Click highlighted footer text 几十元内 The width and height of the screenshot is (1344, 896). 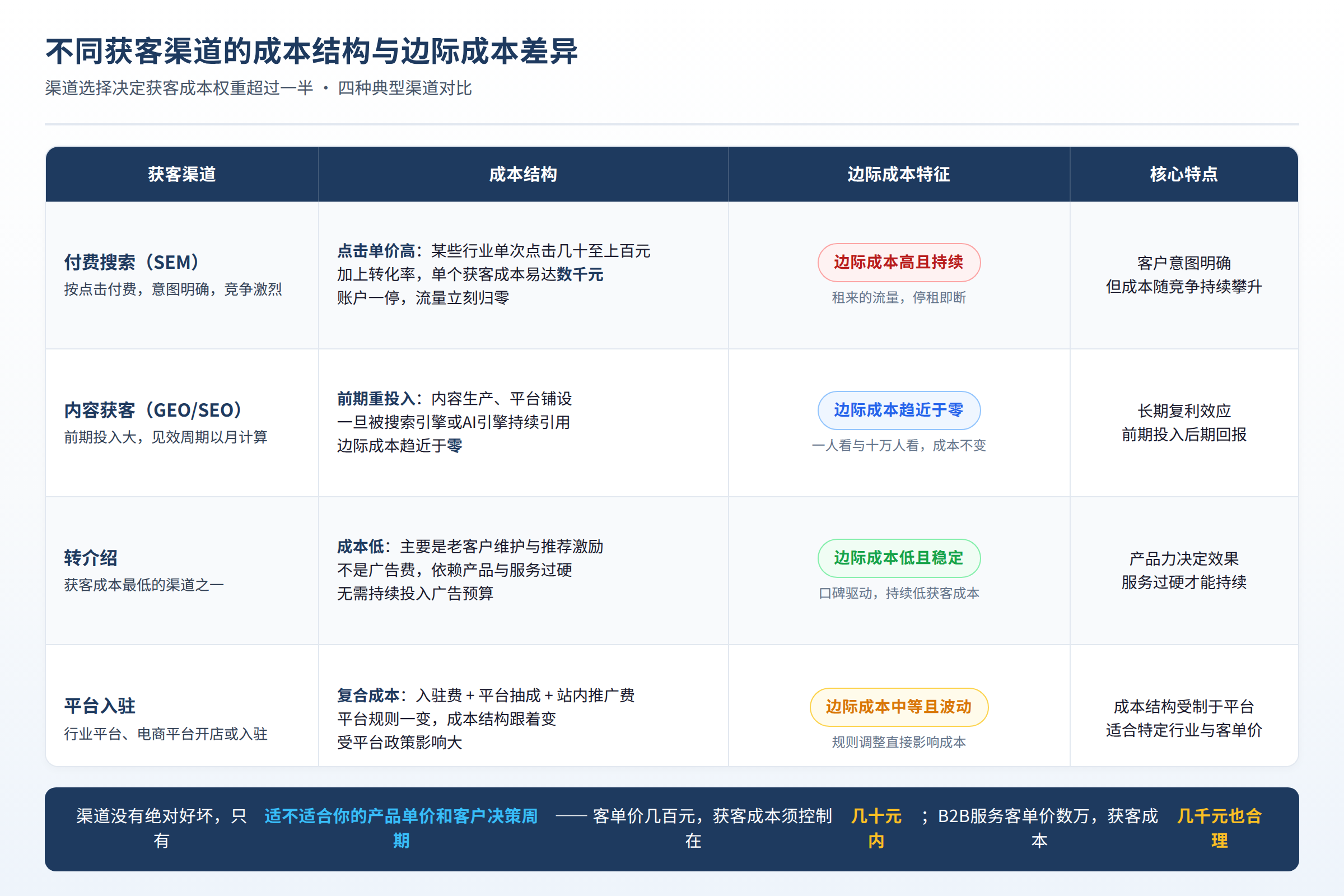coord(876,828)
